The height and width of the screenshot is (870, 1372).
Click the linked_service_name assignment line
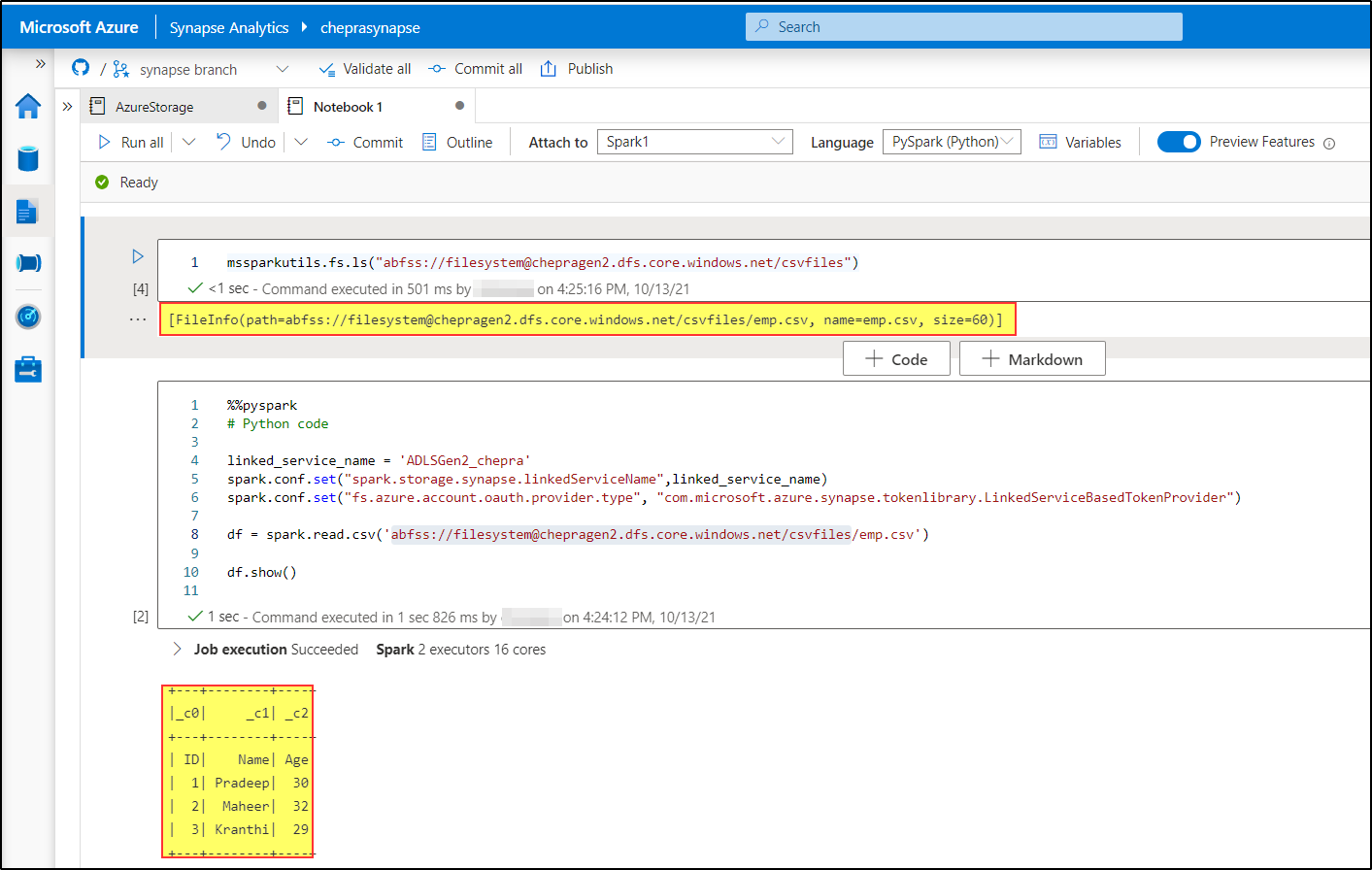point(379,460)
